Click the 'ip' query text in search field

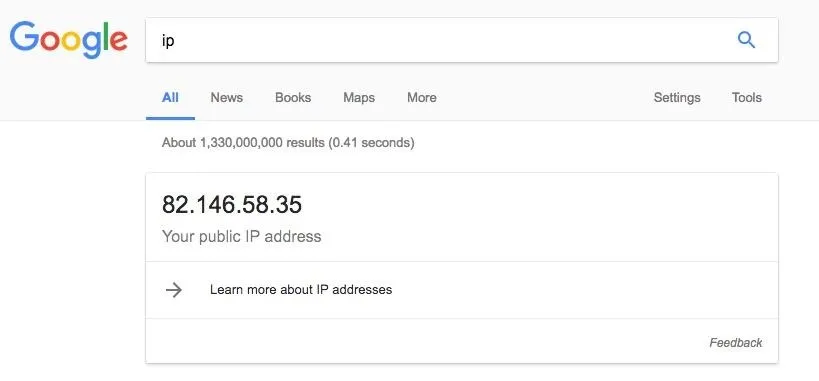168,41
